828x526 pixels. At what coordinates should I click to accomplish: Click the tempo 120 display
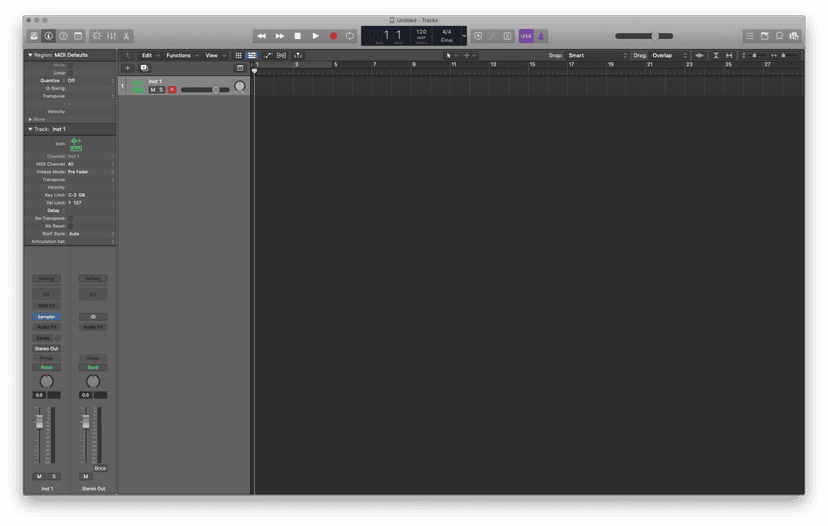pos(421,32)
